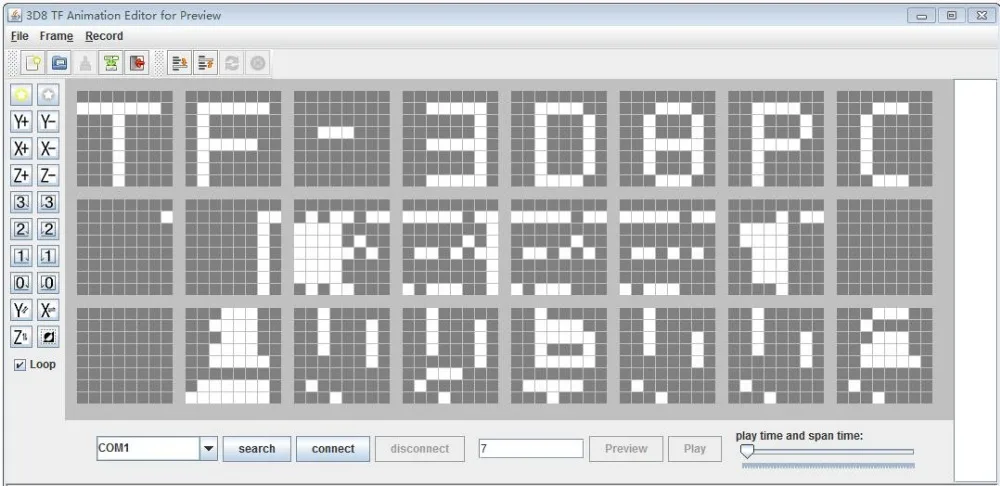Open the File menu
Image resolution: width=1000 pixels, height=486 pixels.
coord(20,36)
